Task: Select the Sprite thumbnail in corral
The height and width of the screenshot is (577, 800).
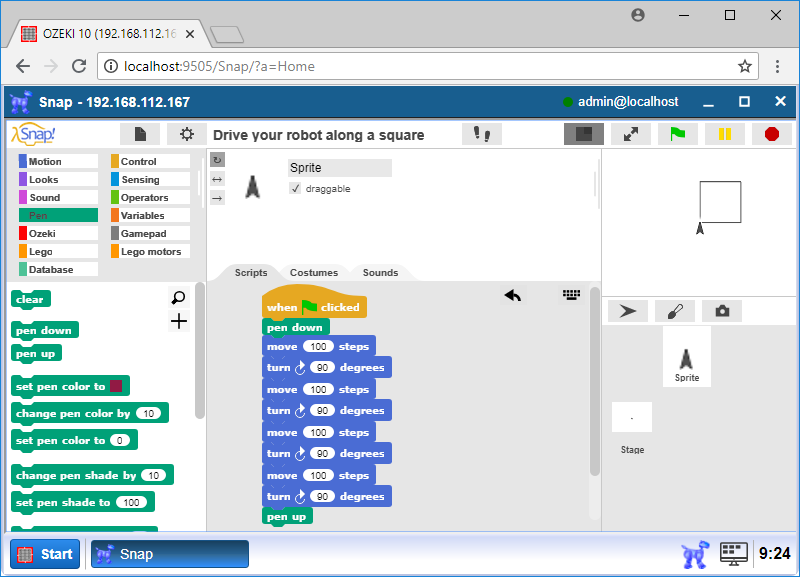Action: click(687, 357)
